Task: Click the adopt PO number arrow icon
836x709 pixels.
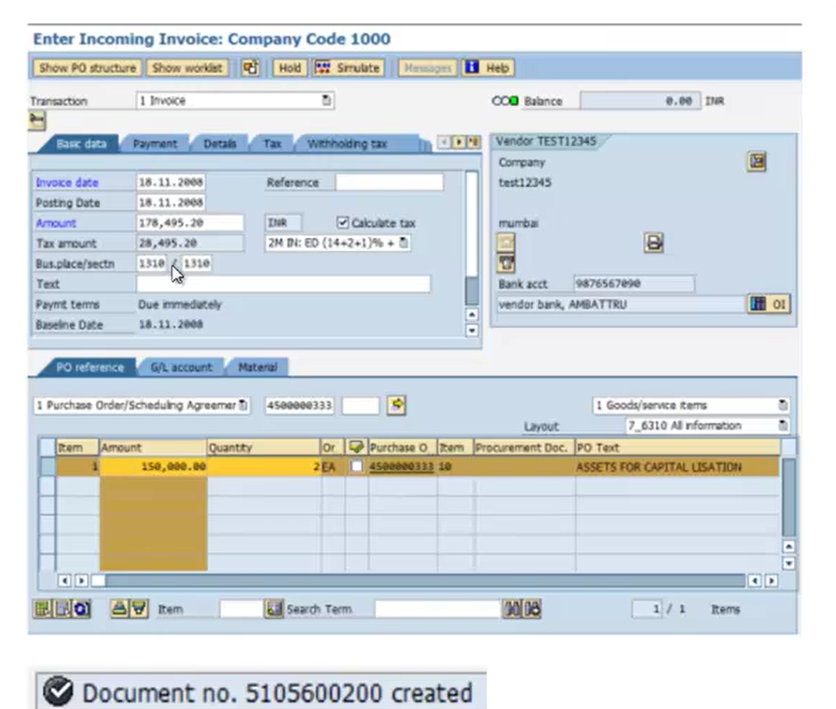Action: pyautogui.click(x=396, y=405)
